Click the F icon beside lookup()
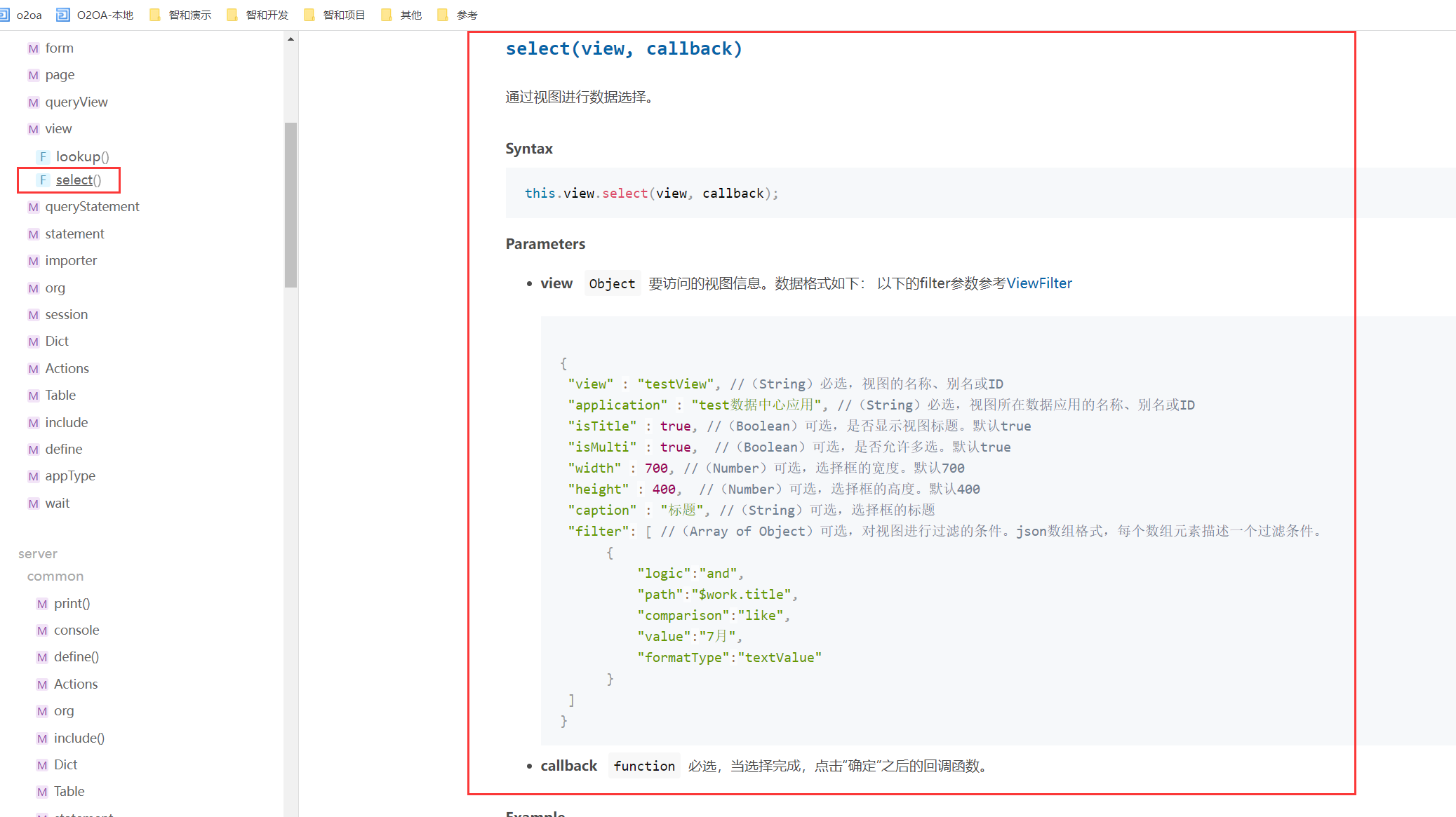Viewport: 1456px width, 817px height. (x=43, y=157)
